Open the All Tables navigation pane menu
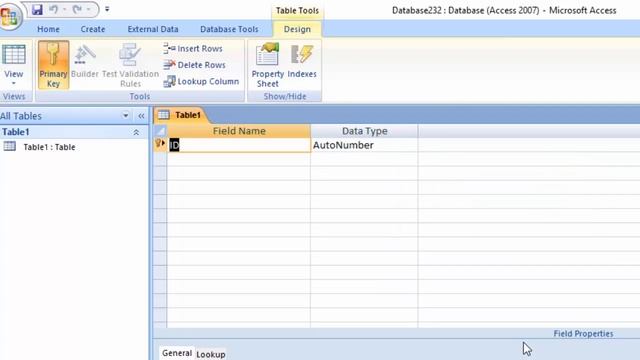The width and height of the screenshot is (640, 360). point(125,116)
